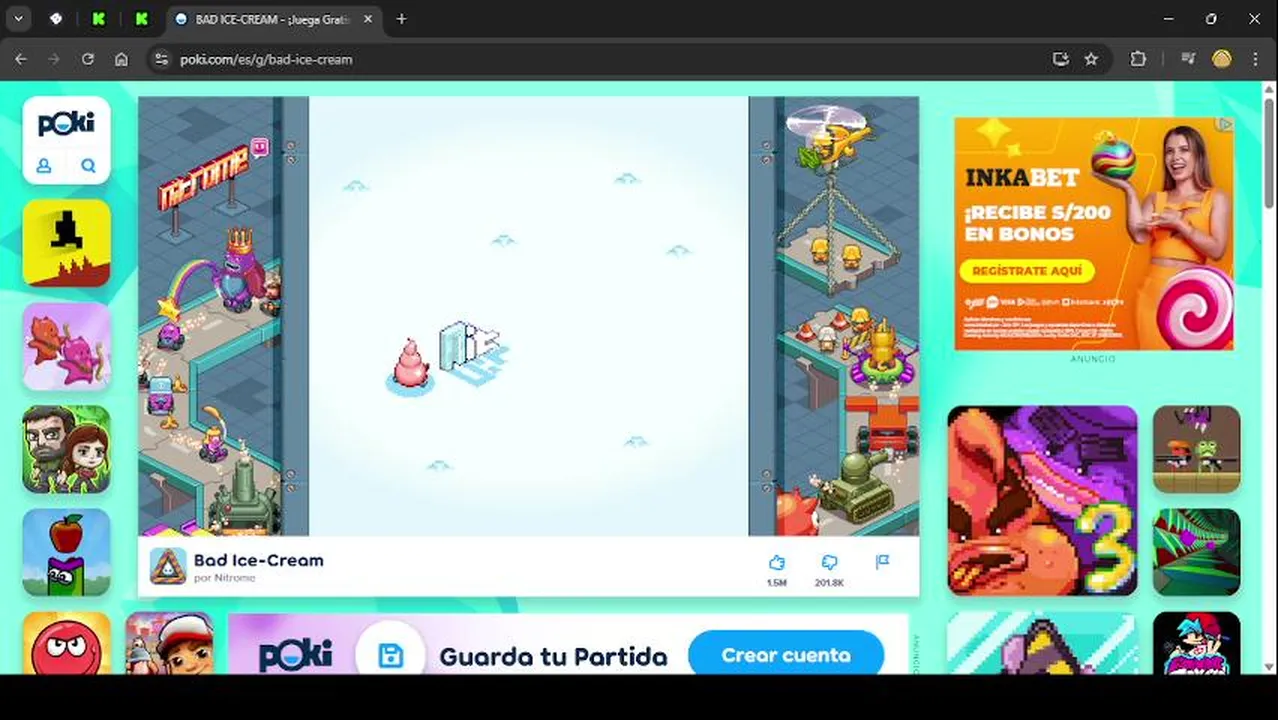This screenshot has width=1278, height=720.
Task: Close the BAD ICE-CREAM tab
Action: point(367,19)
